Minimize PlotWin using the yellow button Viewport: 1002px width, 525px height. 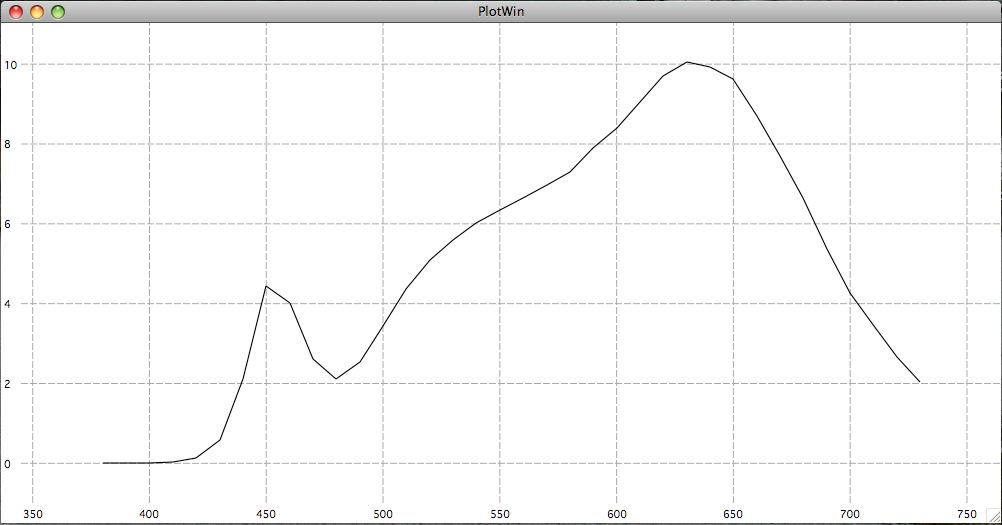point(37,11)
